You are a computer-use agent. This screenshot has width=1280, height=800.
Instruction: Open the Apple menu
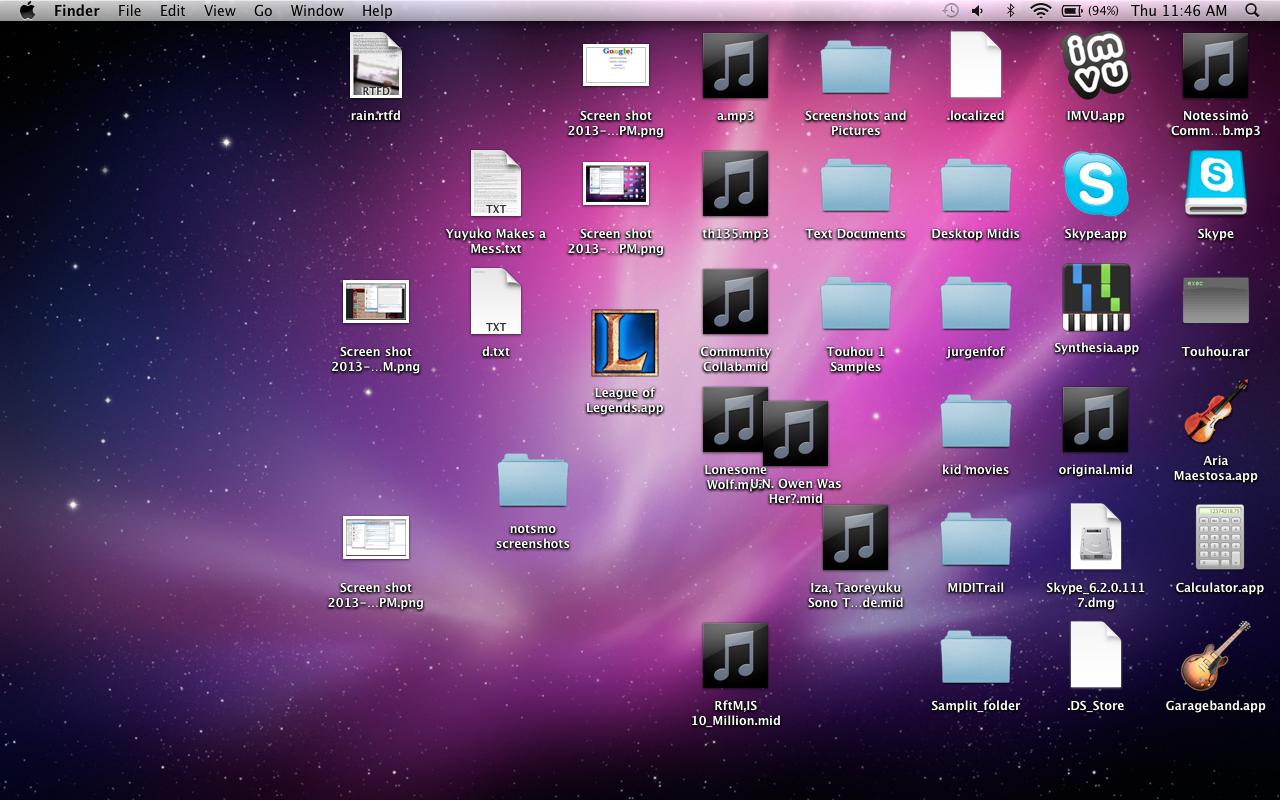[x=27, y=11]
